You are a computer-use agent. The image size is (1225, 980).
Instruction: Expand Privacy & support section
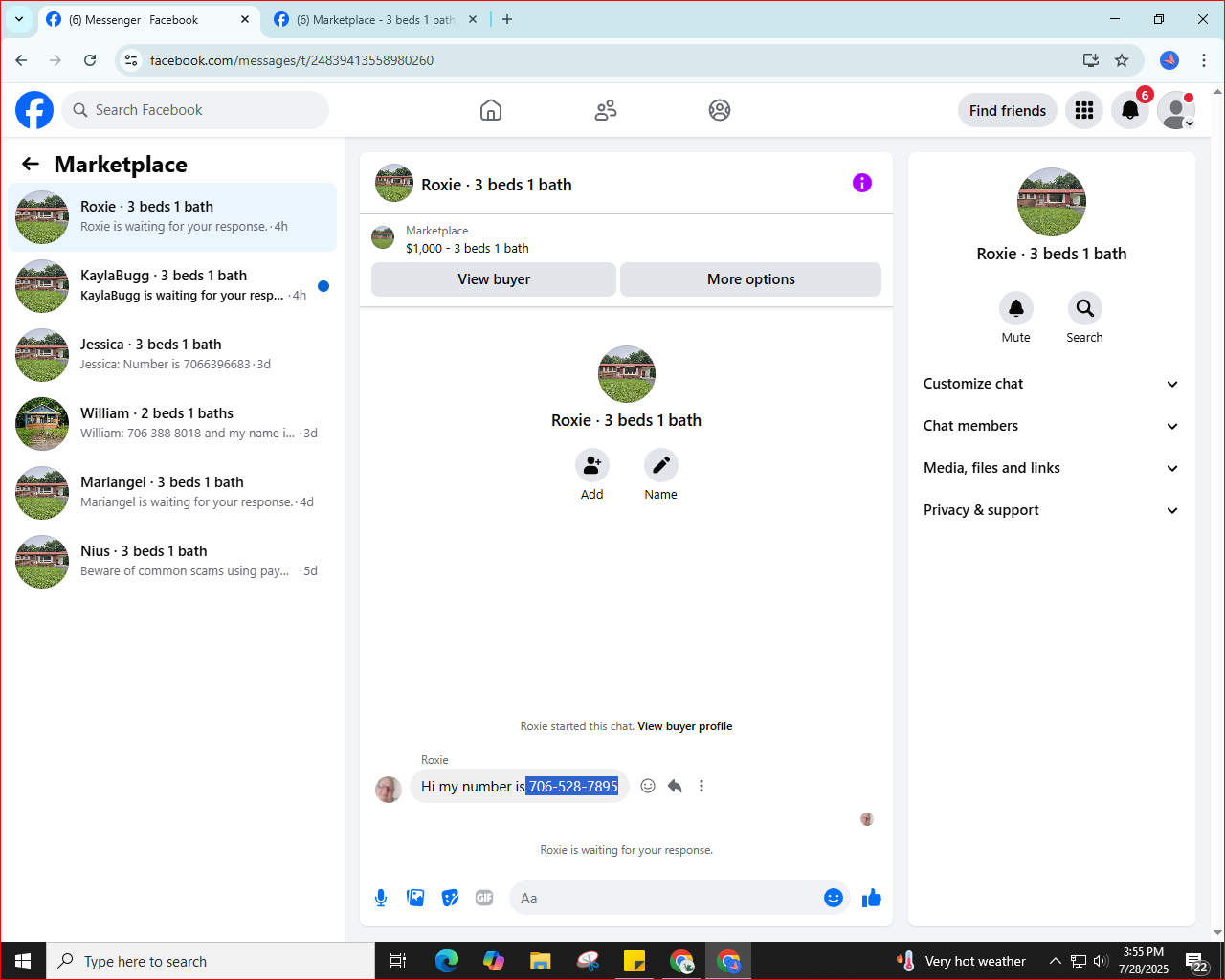click(1051, 510)
